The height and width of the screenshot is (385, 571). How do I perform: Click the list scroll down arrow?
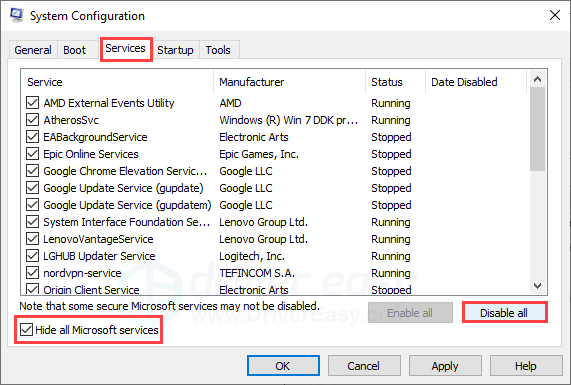click(x=537, y=286)
